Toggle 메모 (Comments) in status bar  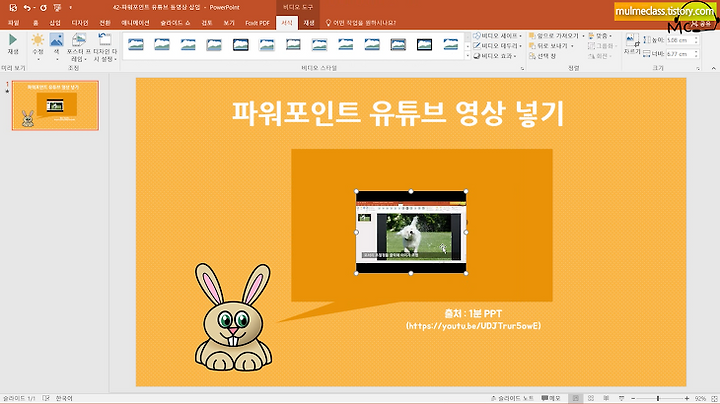(551, 398)
